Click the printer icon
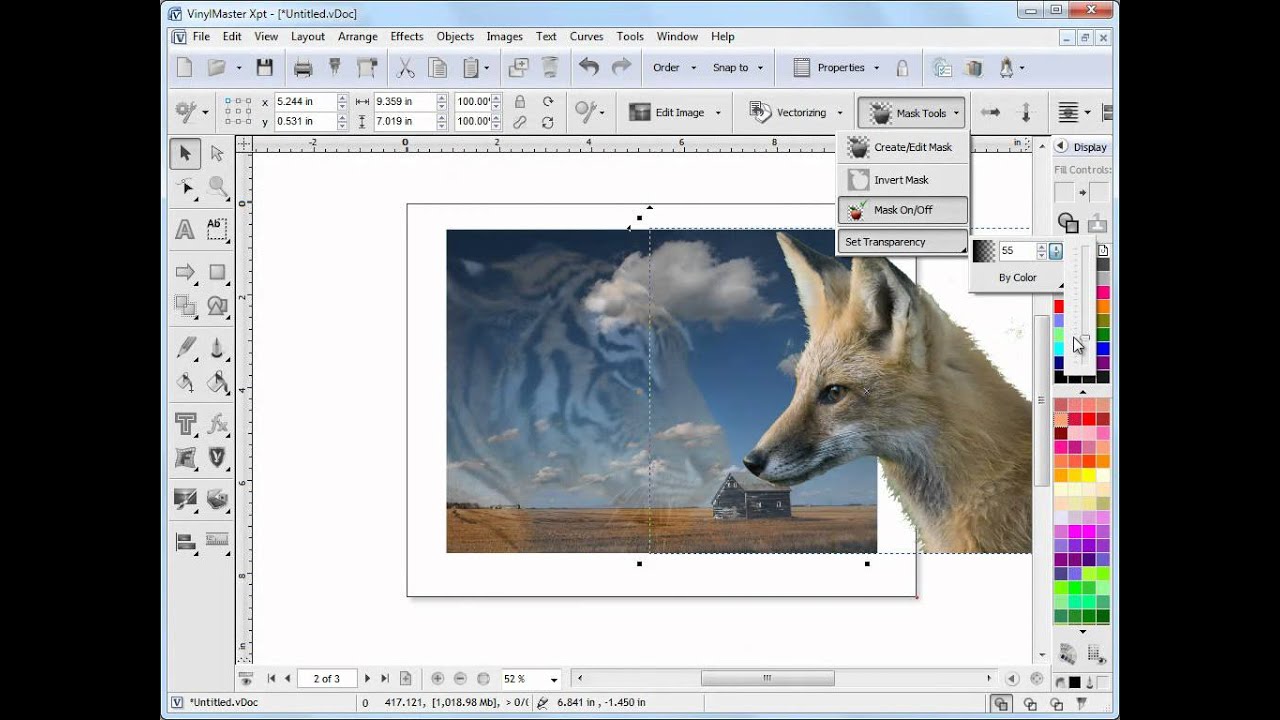Screen dimensions: 1280x720 pyautogui.click(x=303, y=67)
